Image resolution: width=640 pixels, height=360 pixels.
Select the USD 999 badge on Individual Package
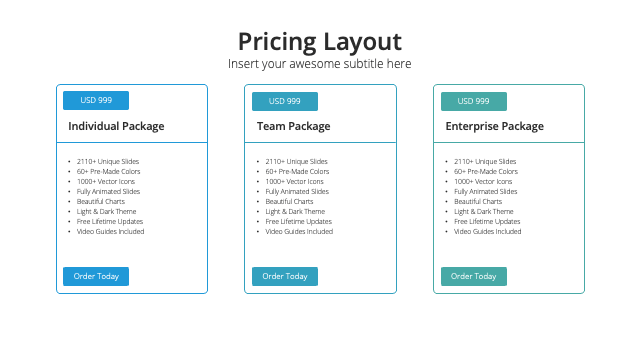pyautogui.click(x=96, y=100)
